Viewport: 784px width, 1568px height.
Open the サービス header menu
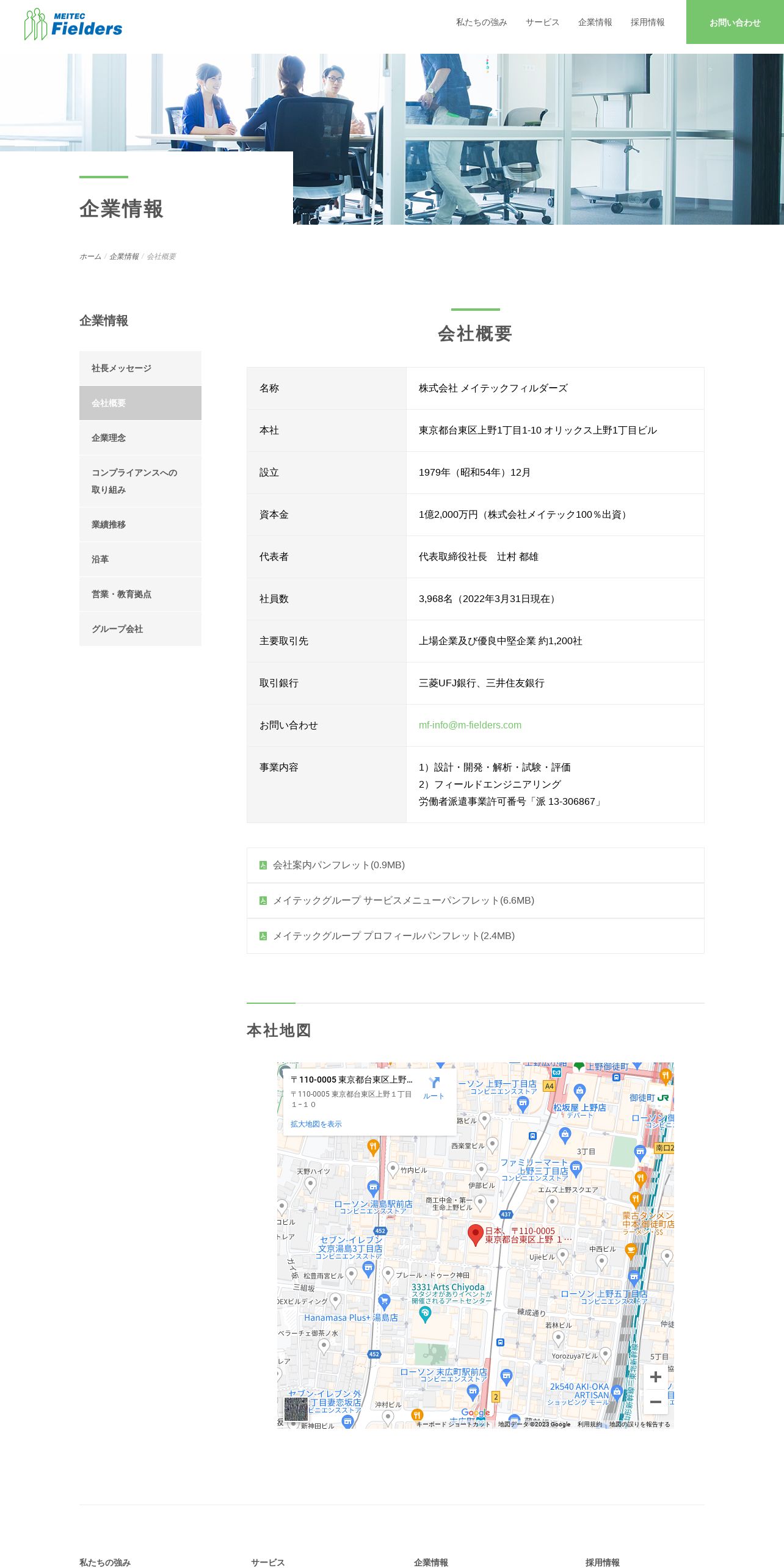[x=542, y=22]
